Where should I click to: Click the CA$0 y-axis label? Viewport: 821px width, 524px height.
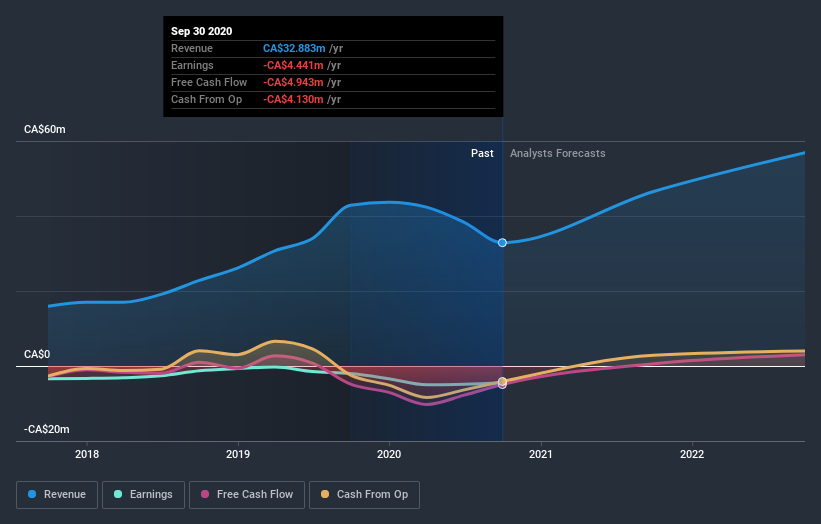(37, 354)
